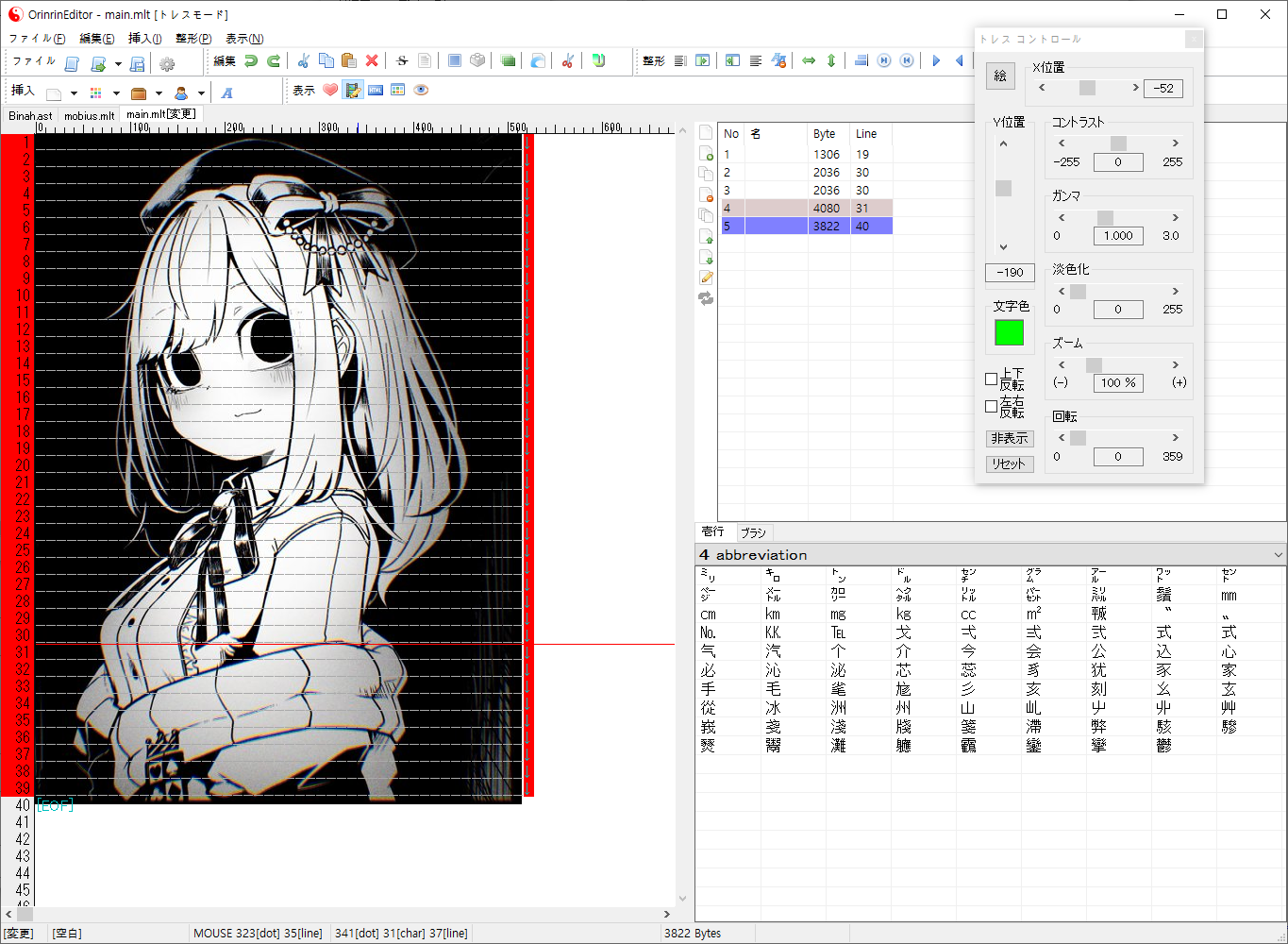Switch to the mobius.mlt tab
Image resolution: width=1288 pixels, height=944 pixels.
[x=89, y=116]
